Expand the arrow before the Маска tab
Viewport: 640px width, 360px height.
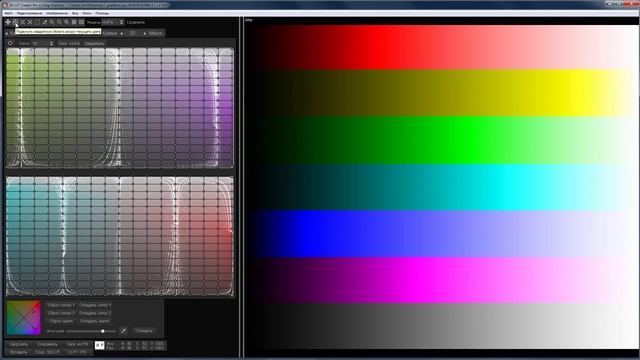click(x=144, y=33)
